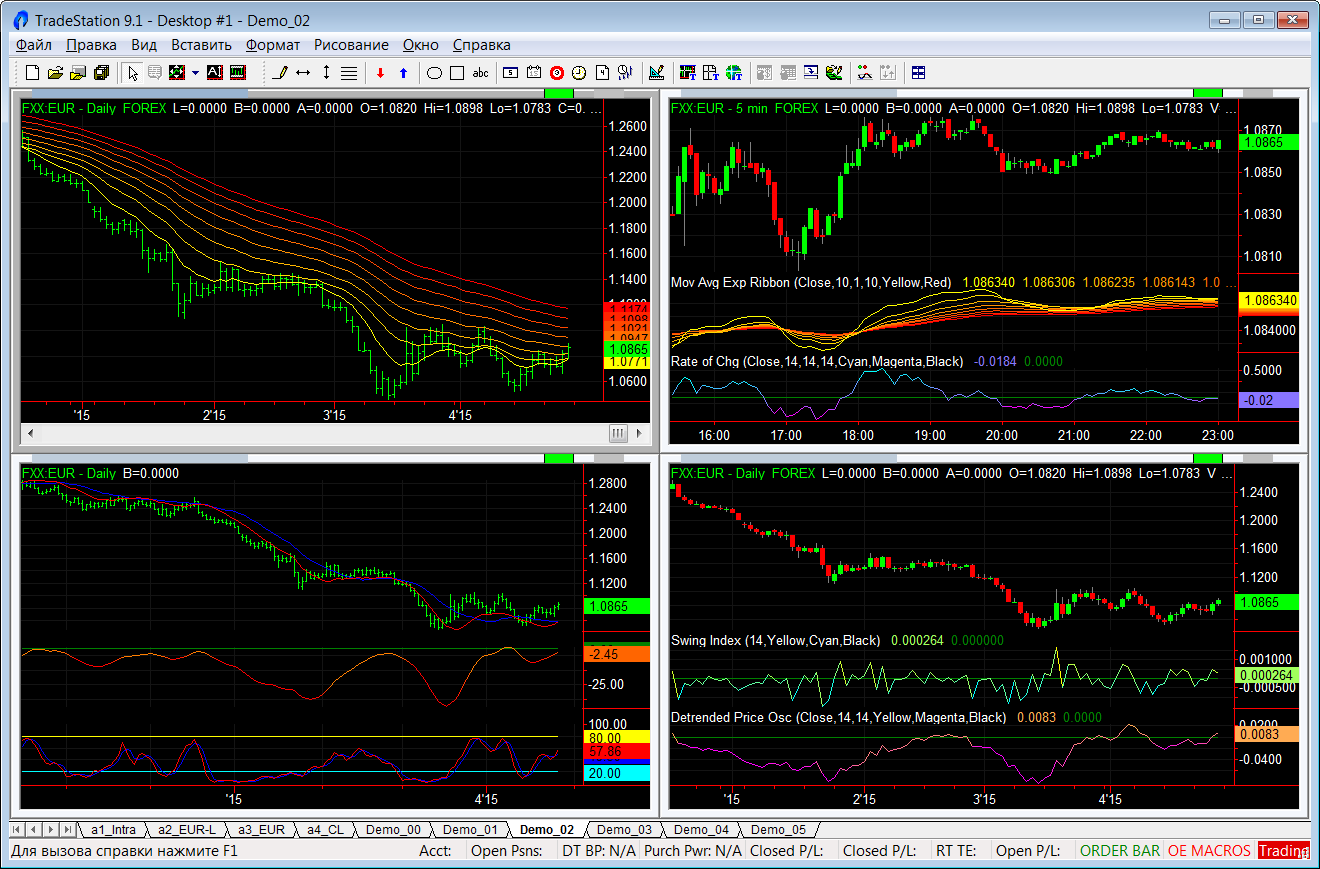This screenshot has height=869, width=1320.
Task: Click the 'Rate of Chg' indicator label
Action: (817, 361)
